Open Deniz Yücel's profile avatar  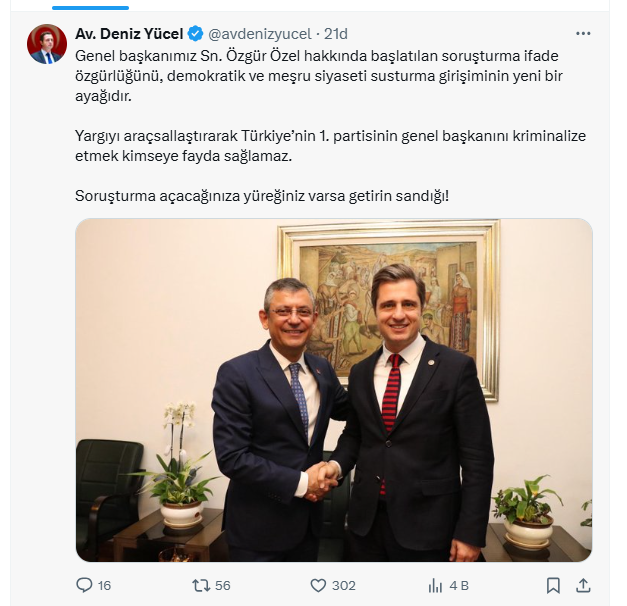[47, 44]
